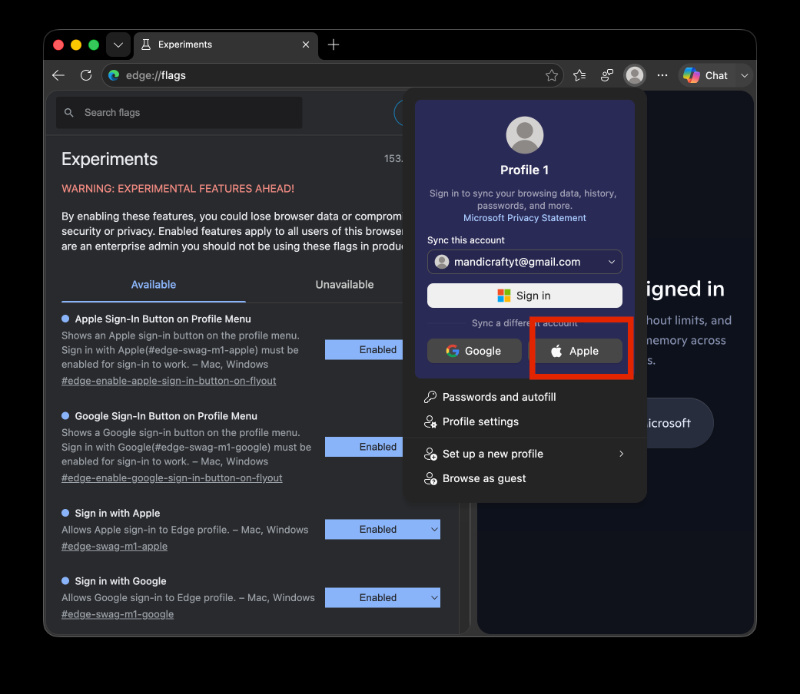
Task: Select the Experiments browser tab
Action: pyautogui.click(x=226, y=45)
